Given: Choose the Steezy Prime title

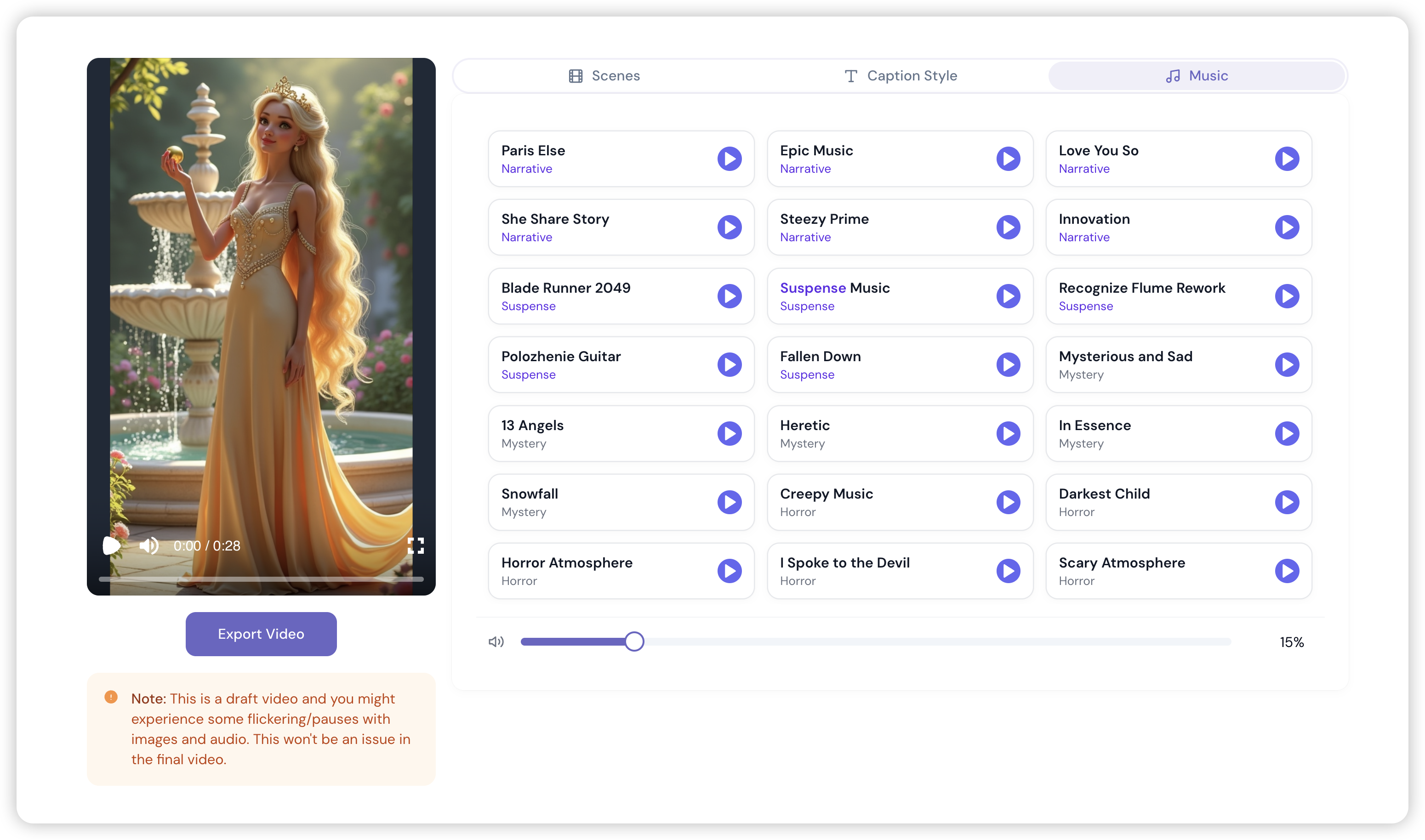Looking at the screenshot, I should 824,219.
